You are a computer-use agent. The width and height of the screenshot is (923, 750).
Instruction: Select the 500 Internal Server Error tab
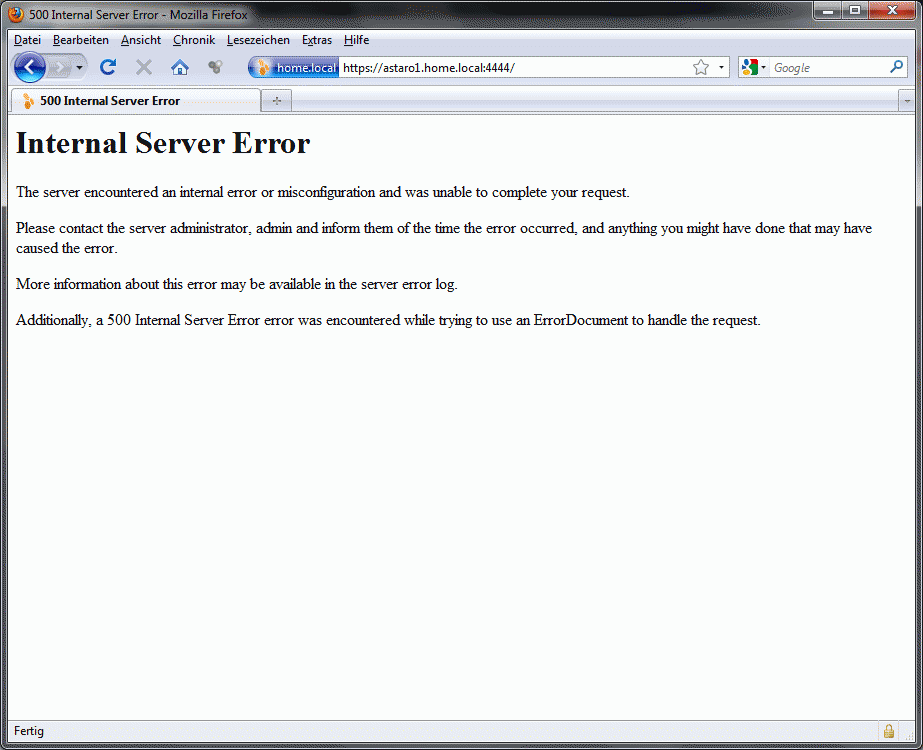point(135,101)
